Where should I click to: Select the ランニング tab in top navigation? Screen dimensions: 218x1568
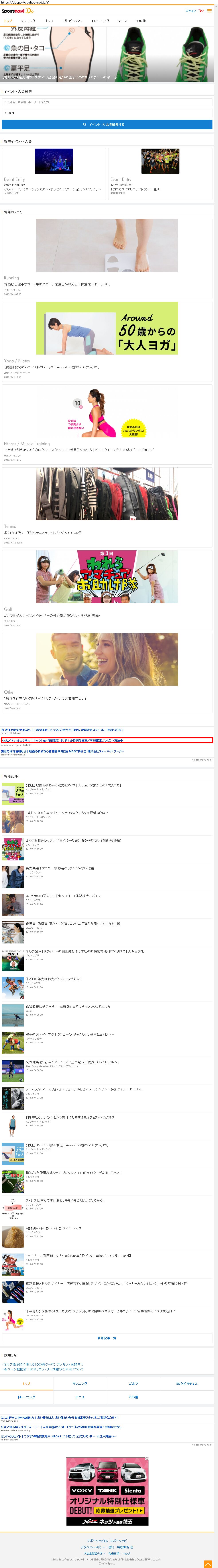28,21
